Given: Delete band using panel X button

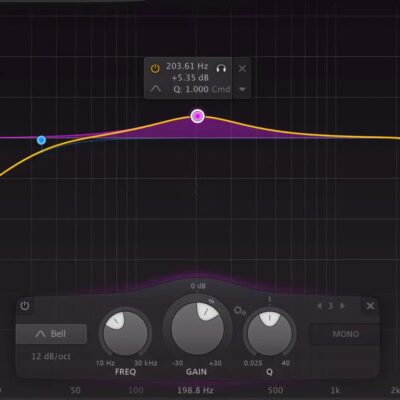Looking at the screenshot, I should tap(370, 306).
